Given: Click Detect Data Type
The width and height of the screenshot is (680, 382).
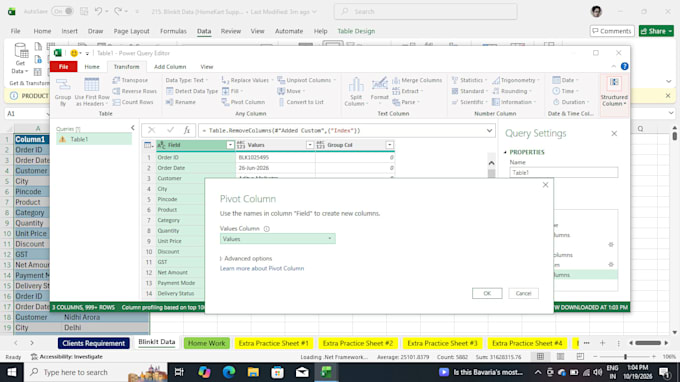Looking at the screenshot, I should pyautogui.click(x=192, y=91).
